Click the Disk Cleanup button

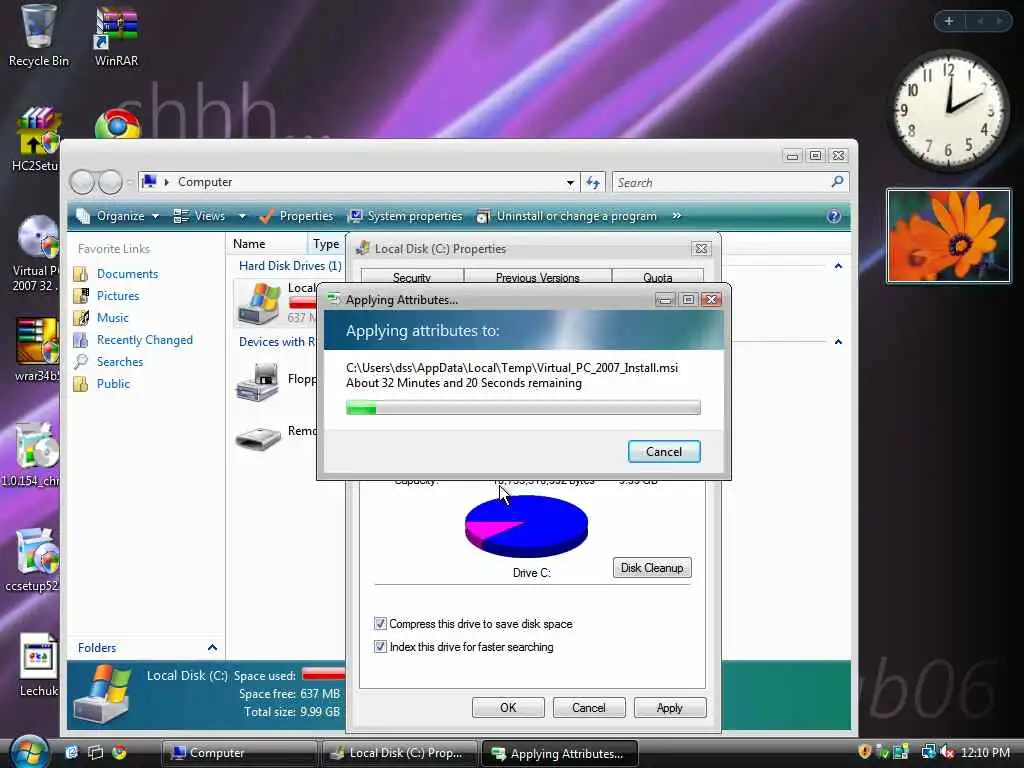click(x=652, y=568)
